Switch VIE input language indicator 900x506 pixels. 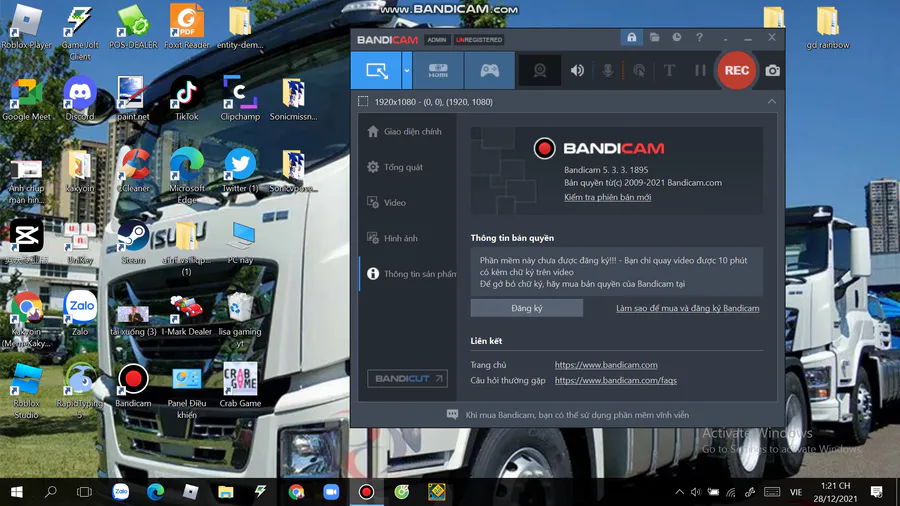[x=796, y=492]
